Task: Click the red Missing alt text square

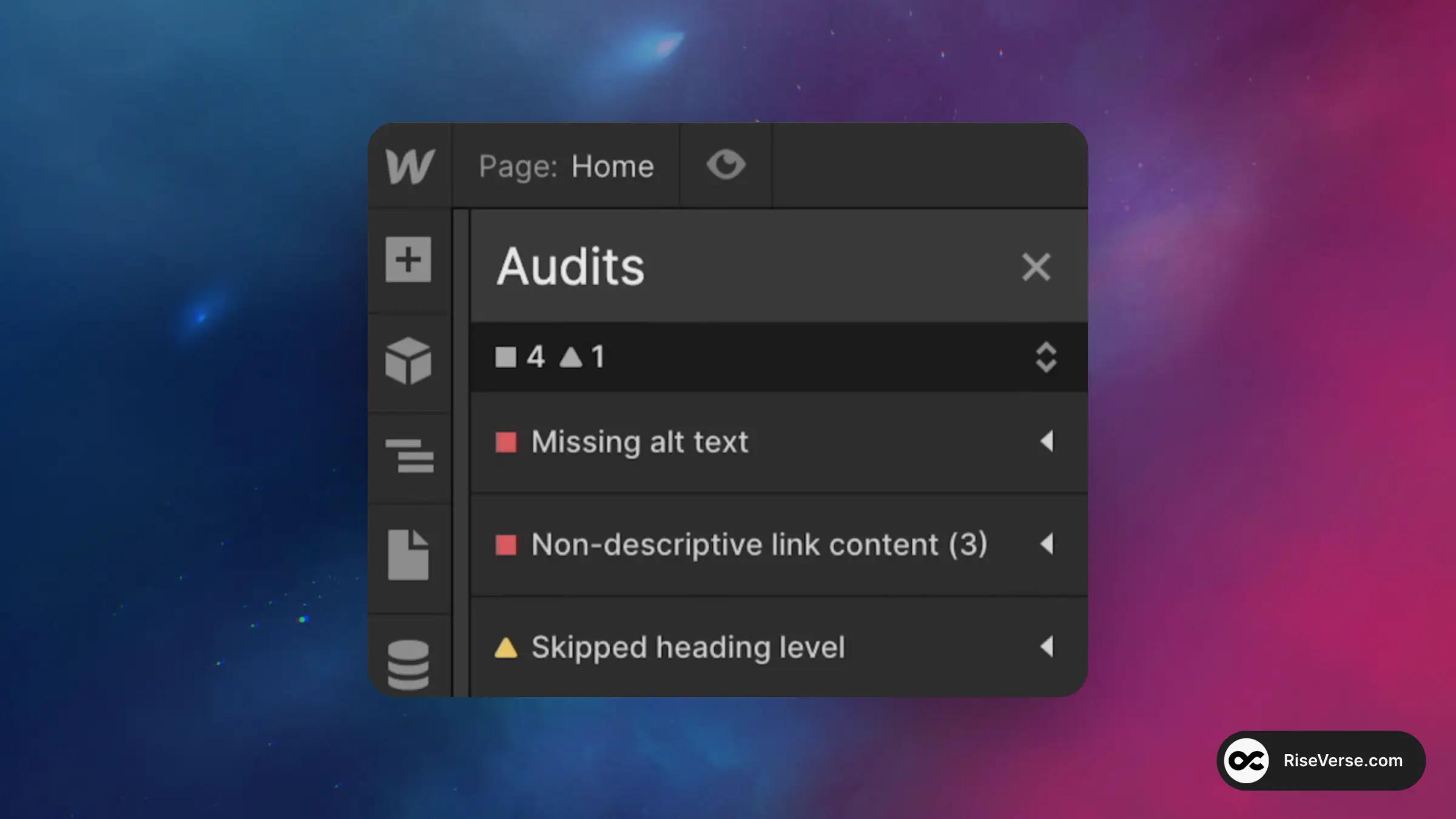Action: coord(506,442)
